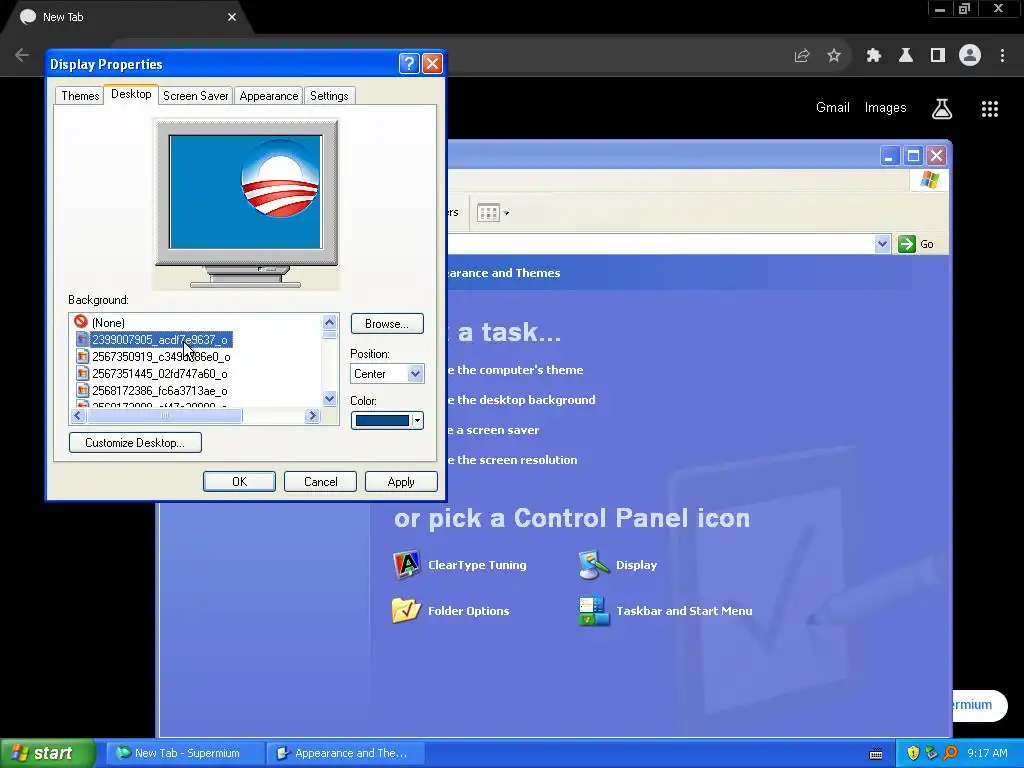
Task: Click the flask experiments icon in toolbar
Action: point(906,56)
